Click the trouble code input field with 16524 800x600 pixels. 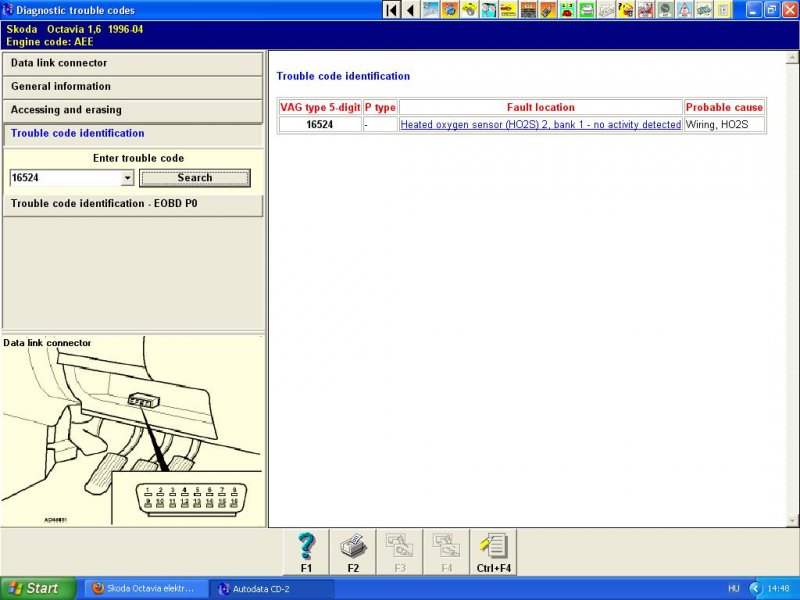click(x=66, y=178)
